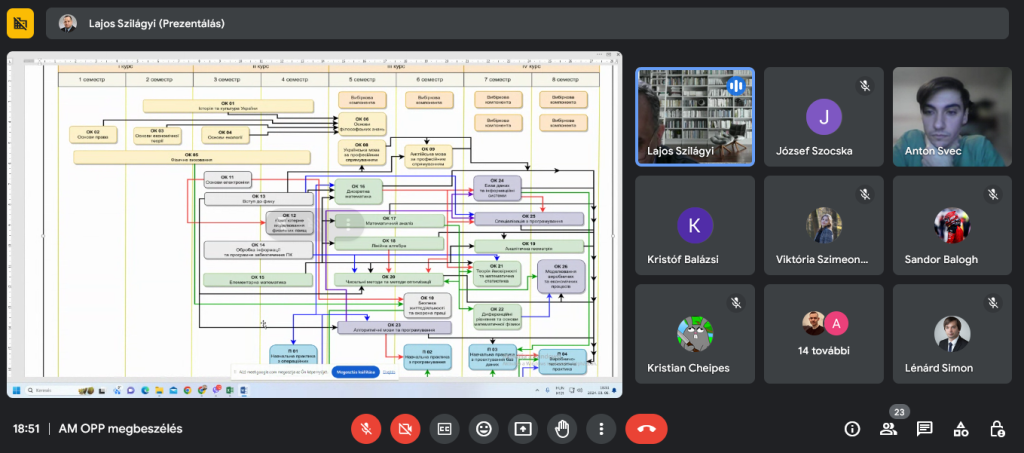Open the in-call chat panel
1024x453 pixels.
coord(925,429)
